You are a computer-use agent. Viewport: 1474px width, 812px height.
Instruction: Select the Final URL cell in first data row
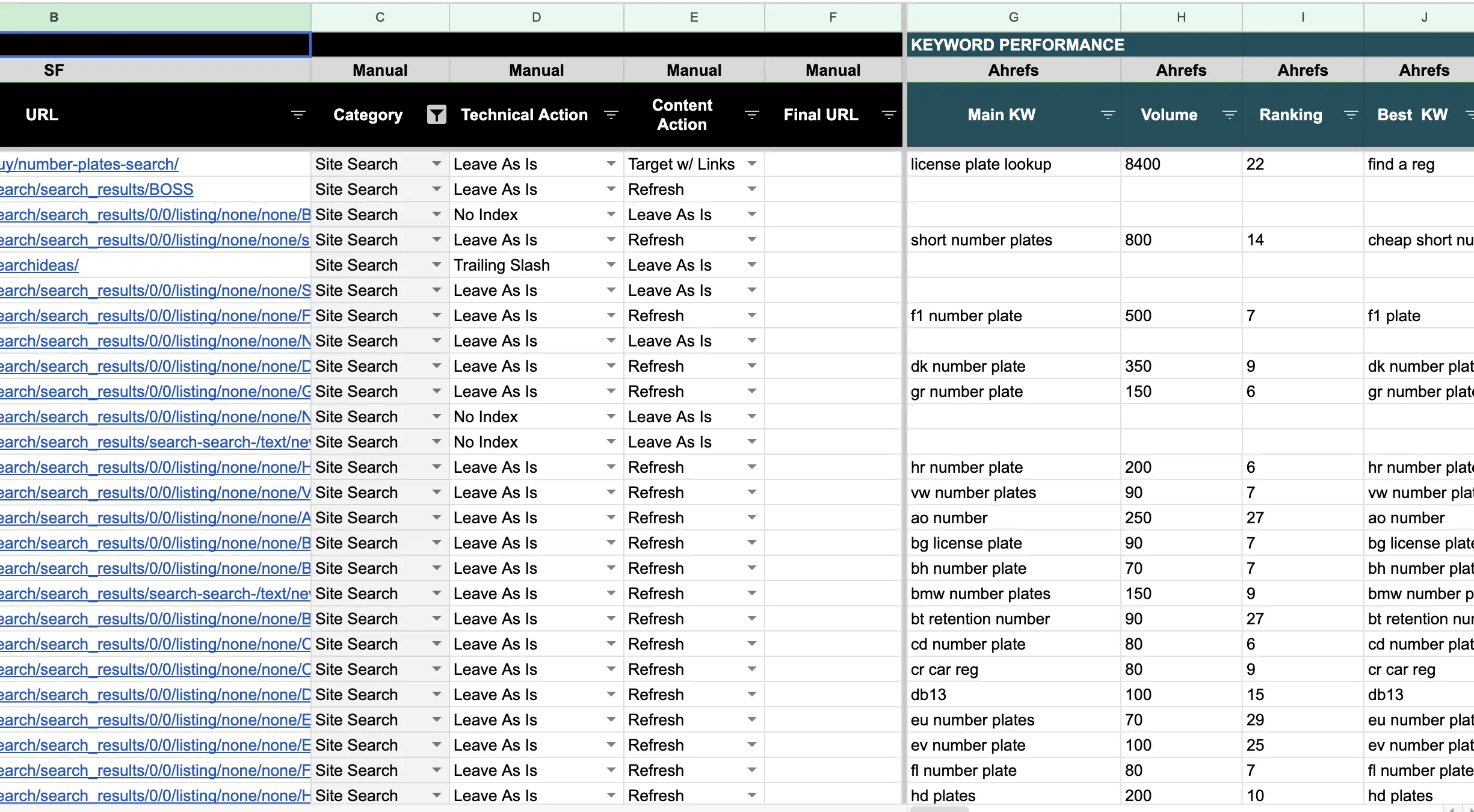[x=833, y=164]
